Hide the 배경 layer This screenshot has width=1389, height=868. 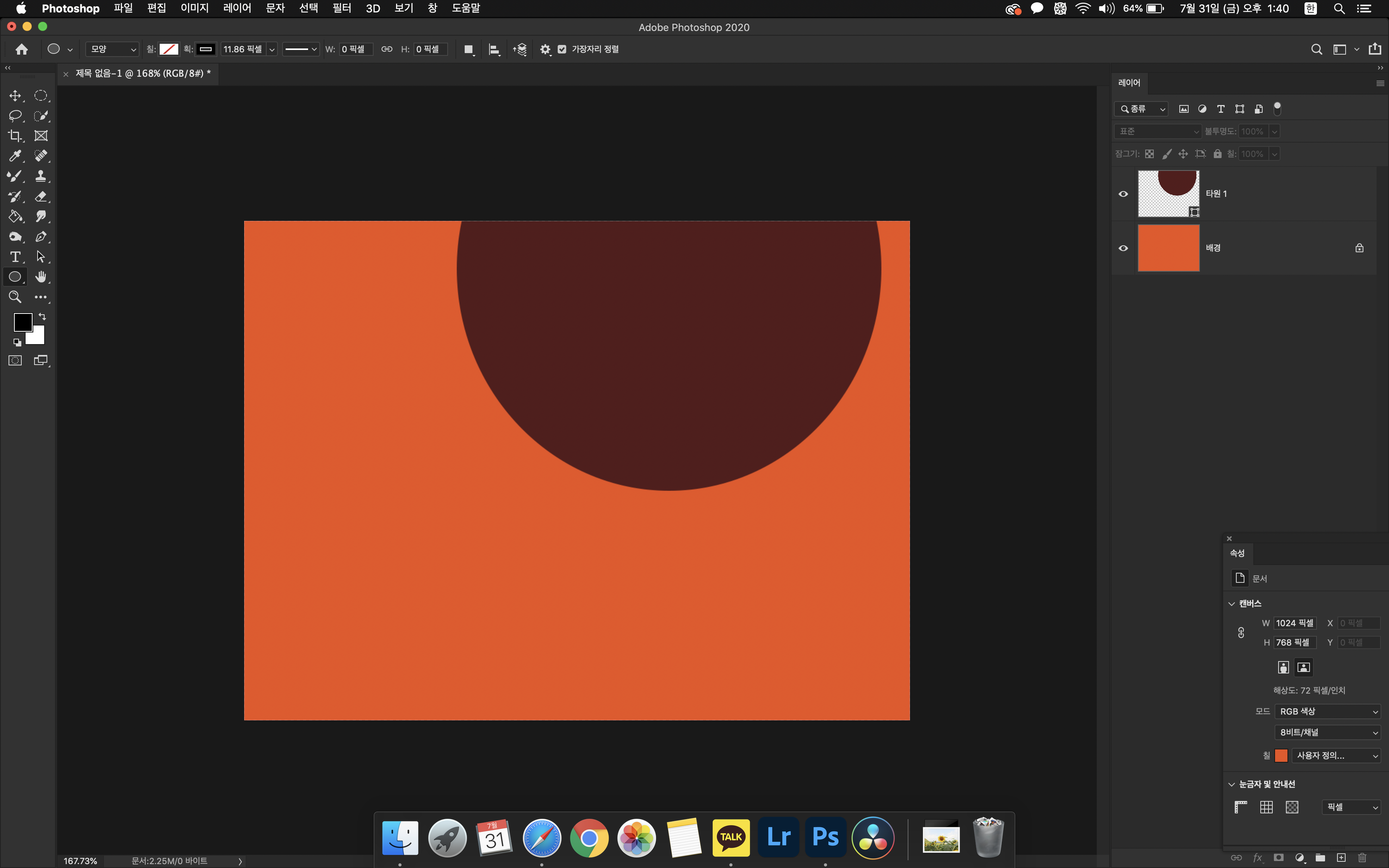(1123, 248)
